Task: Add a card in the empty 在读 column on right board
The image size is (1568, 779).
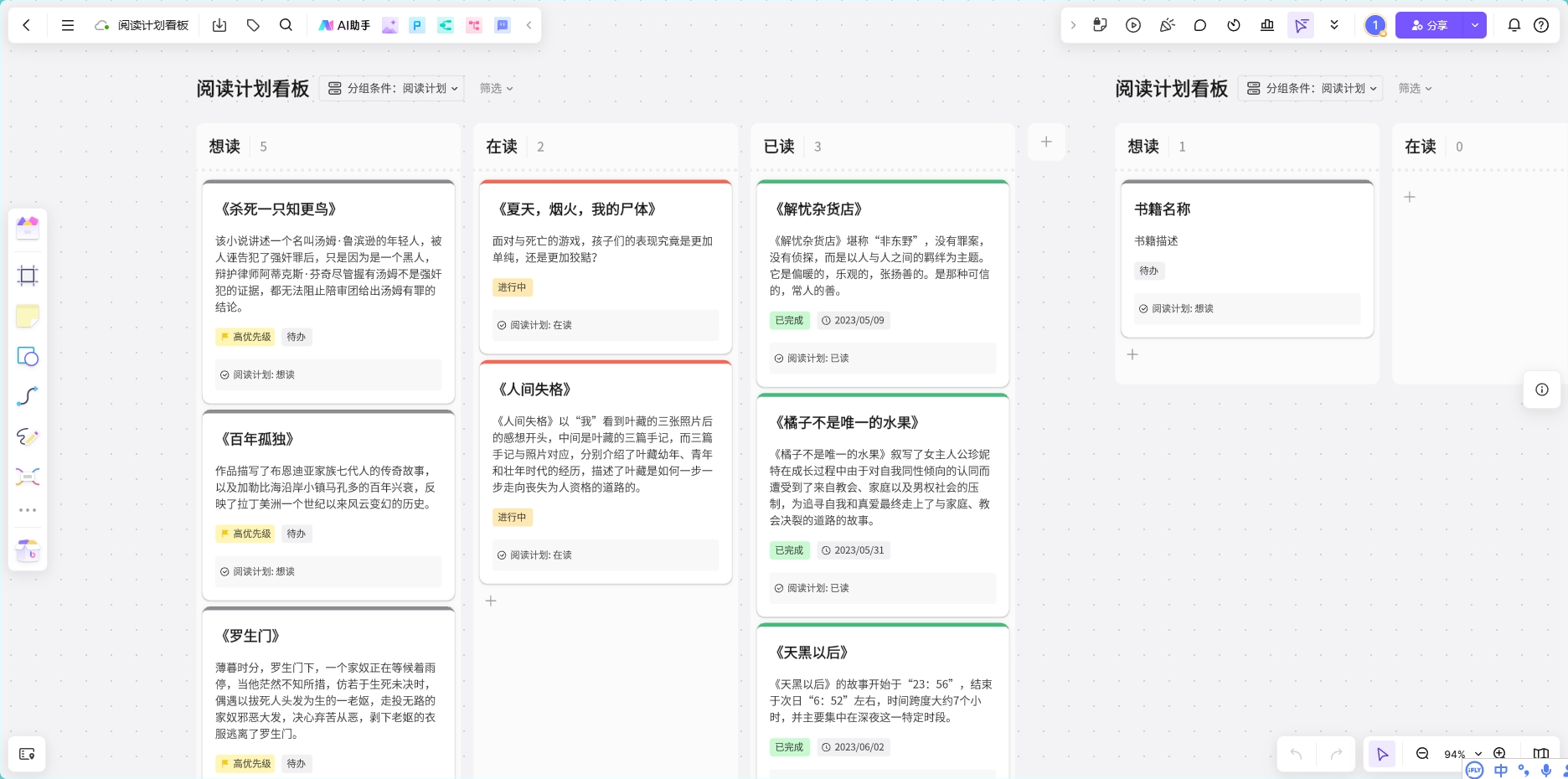Action: pos(1410,197)
